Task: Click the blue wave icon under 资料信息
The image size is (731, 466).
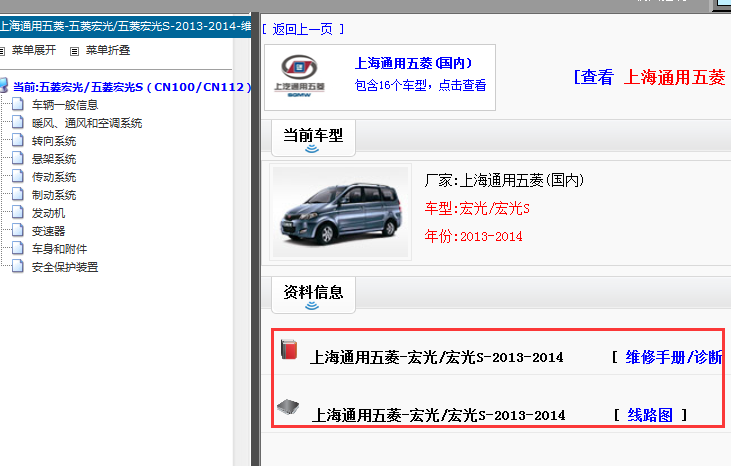Action: 312,306
